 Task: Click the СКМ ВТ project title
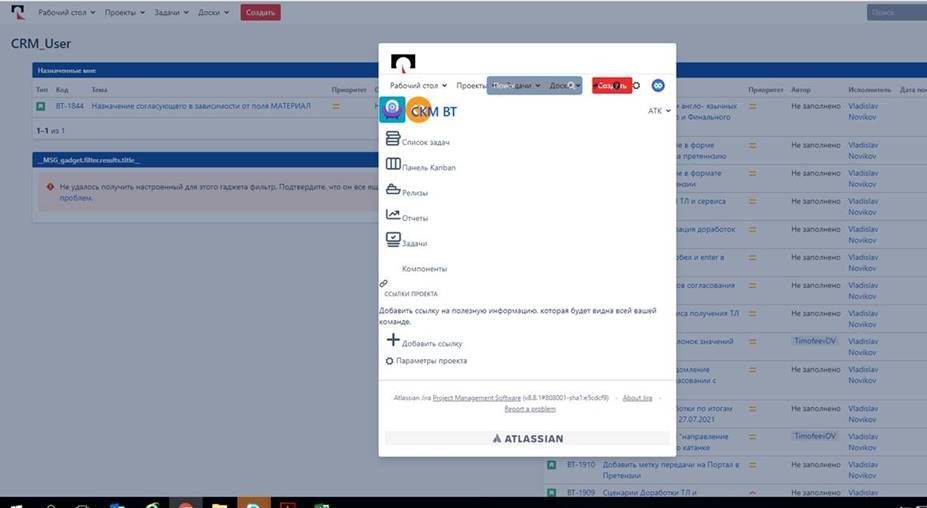434,111
